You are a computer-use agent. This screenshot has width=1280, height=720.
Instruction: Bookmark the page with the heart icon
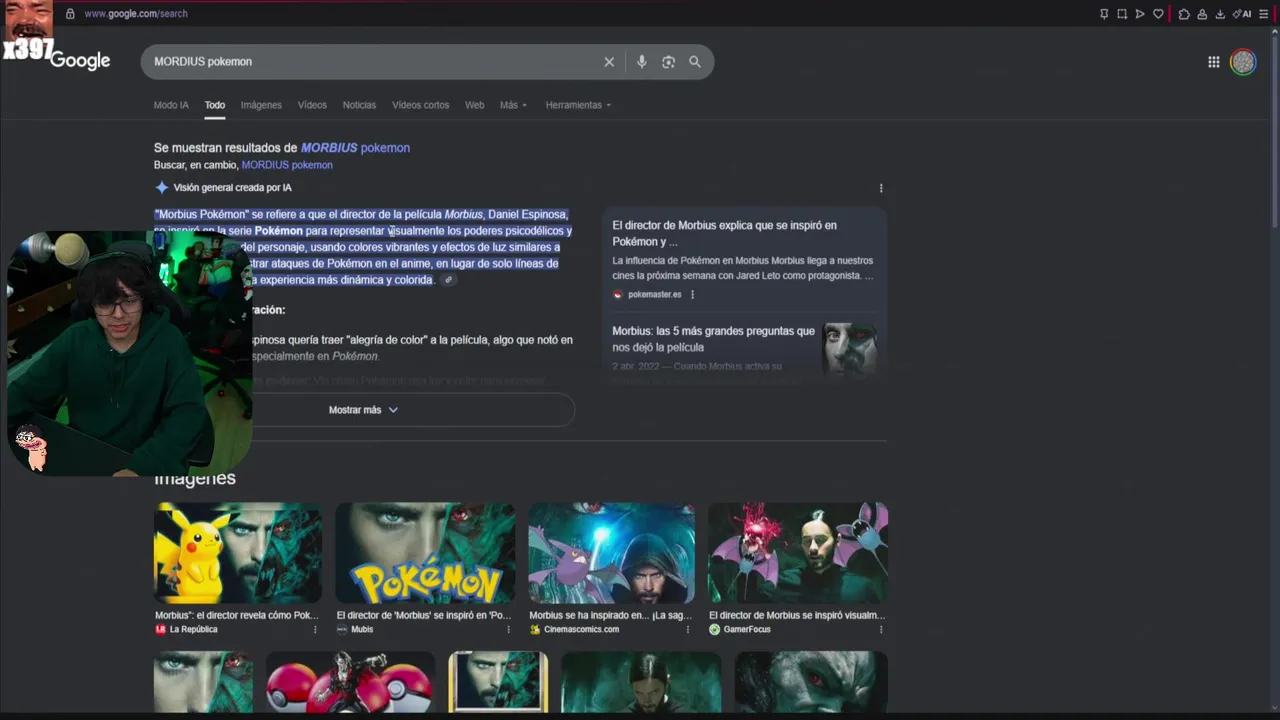pos(1158,14)
